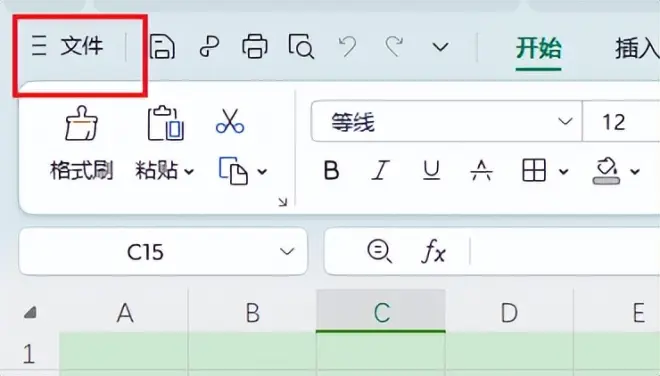Select column C header
The image size is (660, 376).
tap(381, 312)
